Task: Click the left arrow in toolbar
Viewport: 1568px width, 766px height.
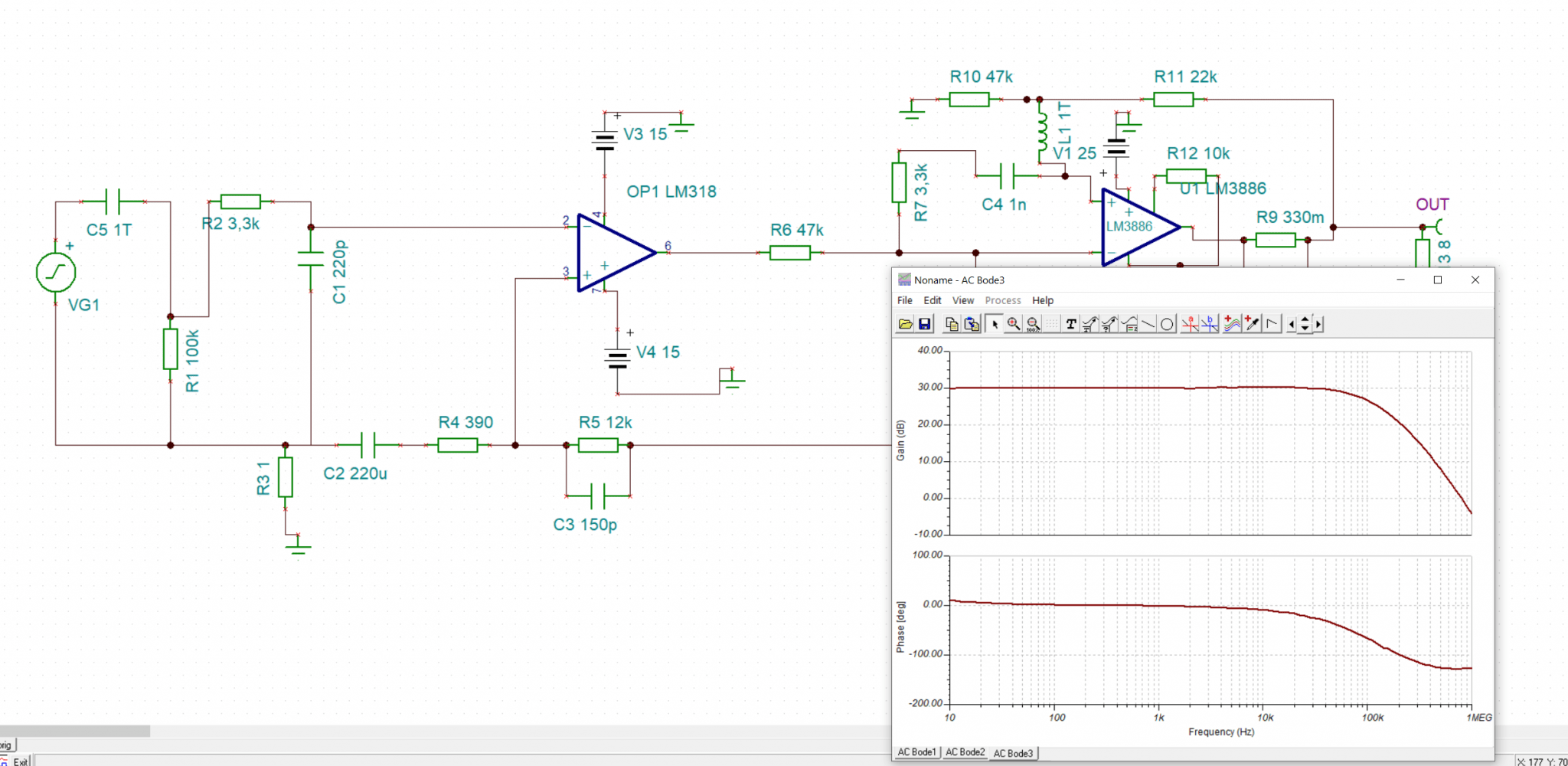Action: point(1292,324)
